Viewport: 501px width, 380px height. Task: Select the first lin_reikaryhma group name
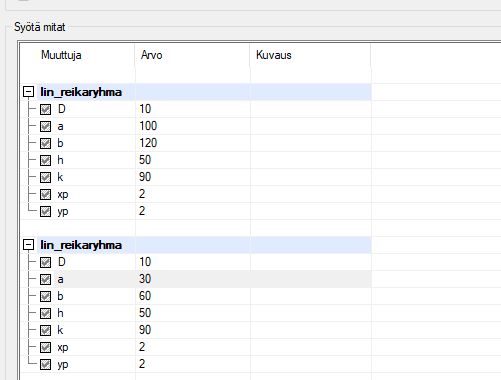tap(81, 92)
